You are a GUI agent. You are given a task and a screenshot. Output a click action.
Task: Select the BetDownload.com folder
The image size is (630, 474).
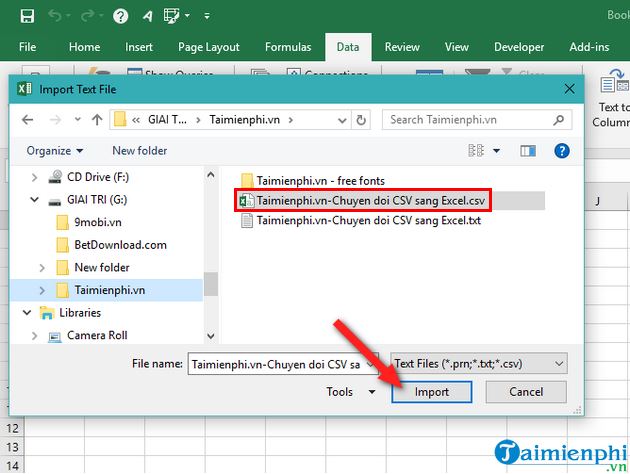click(120, 245)
